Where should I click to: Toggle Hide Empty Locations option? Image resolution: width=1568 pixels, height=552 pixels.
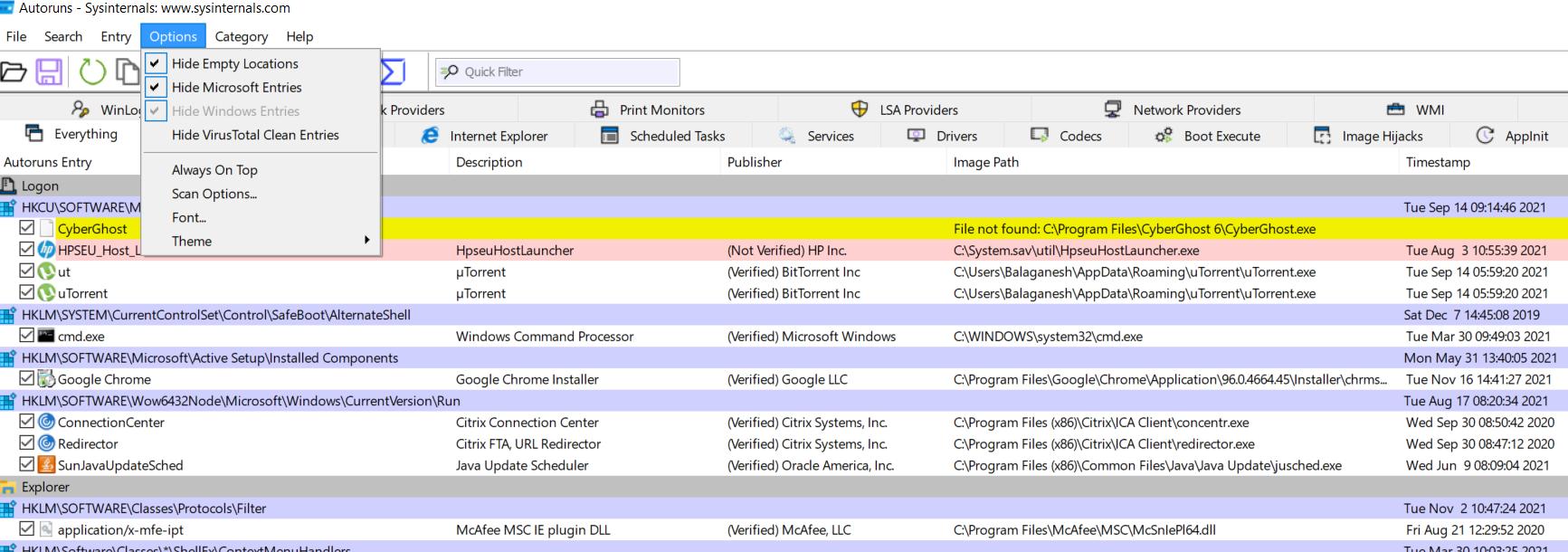click(x=261, y=63)
